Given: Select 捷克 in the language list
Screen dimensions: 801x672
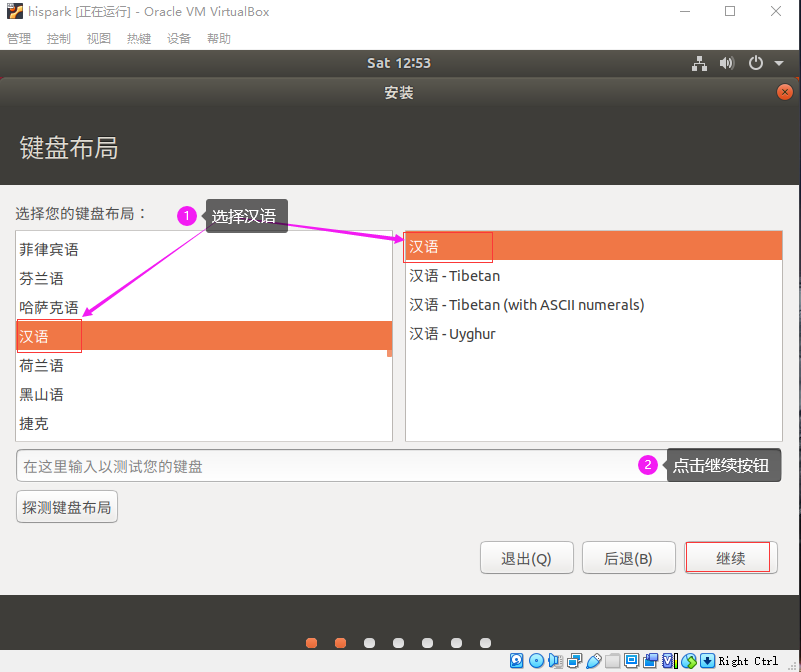Looking at the screenshot, I should click(x=204, y=424).
